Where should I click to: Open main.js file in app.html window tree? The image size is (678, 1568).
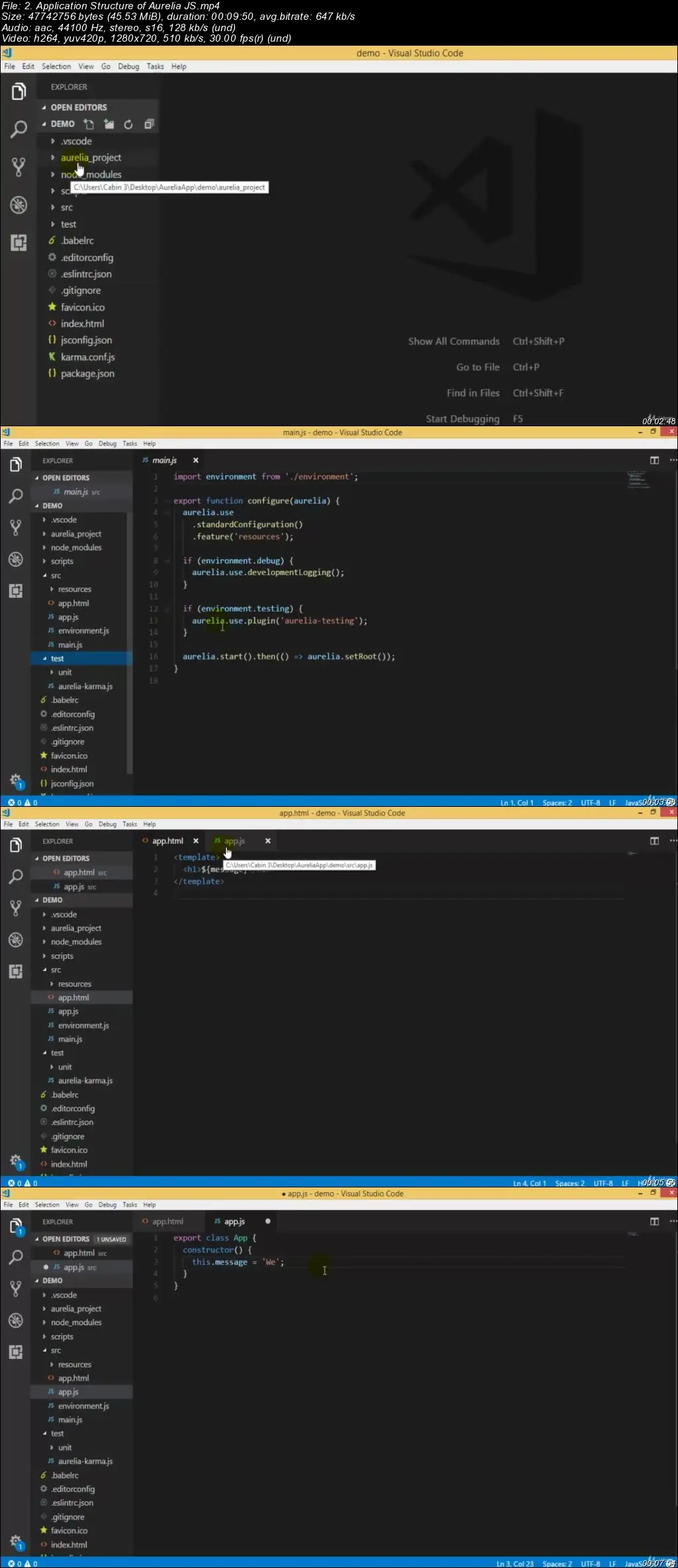pyautogui.click(x=70, y=1039)
